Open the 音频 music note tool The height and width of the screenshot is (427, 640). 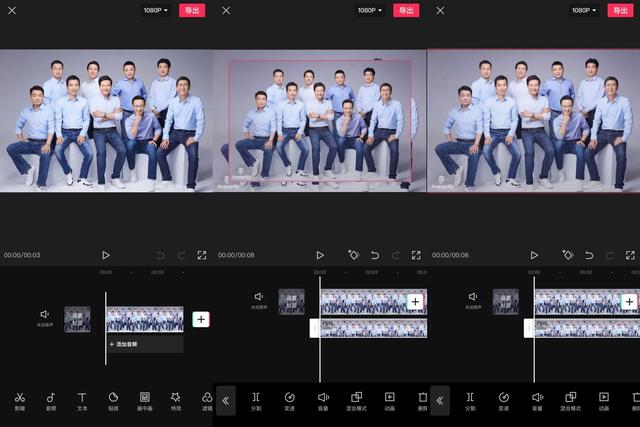(51, 401)
